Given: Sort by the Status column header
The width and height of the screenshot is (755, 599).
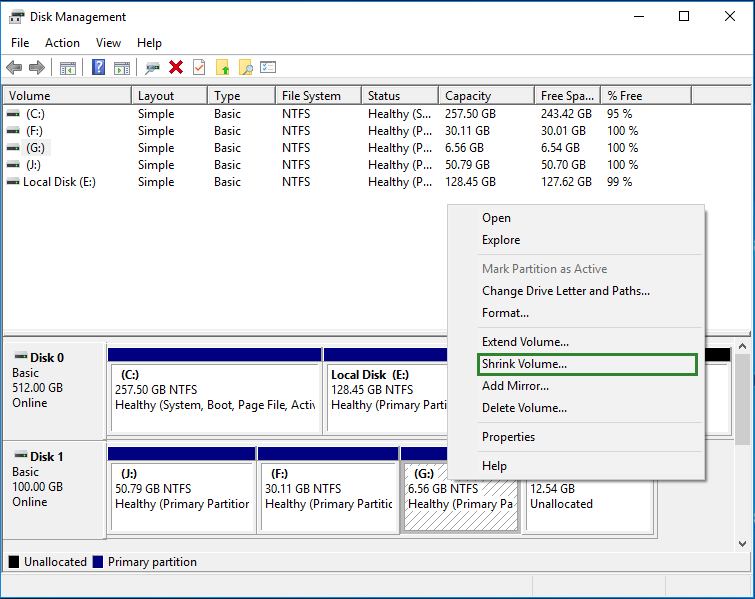Looking at the screenshot, I should click(400, 96).
